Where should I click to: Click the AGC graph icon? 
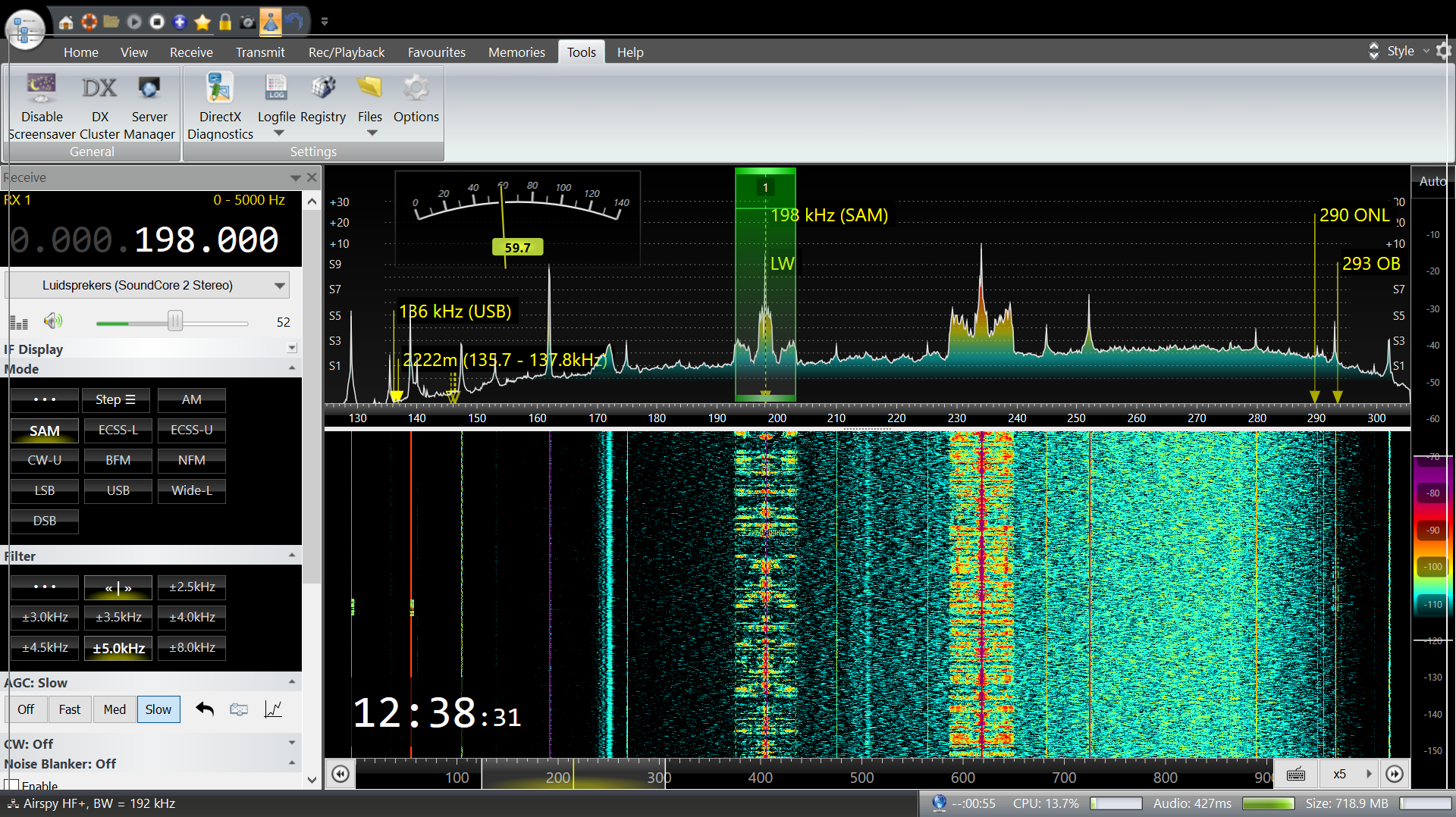pos(273,709)
